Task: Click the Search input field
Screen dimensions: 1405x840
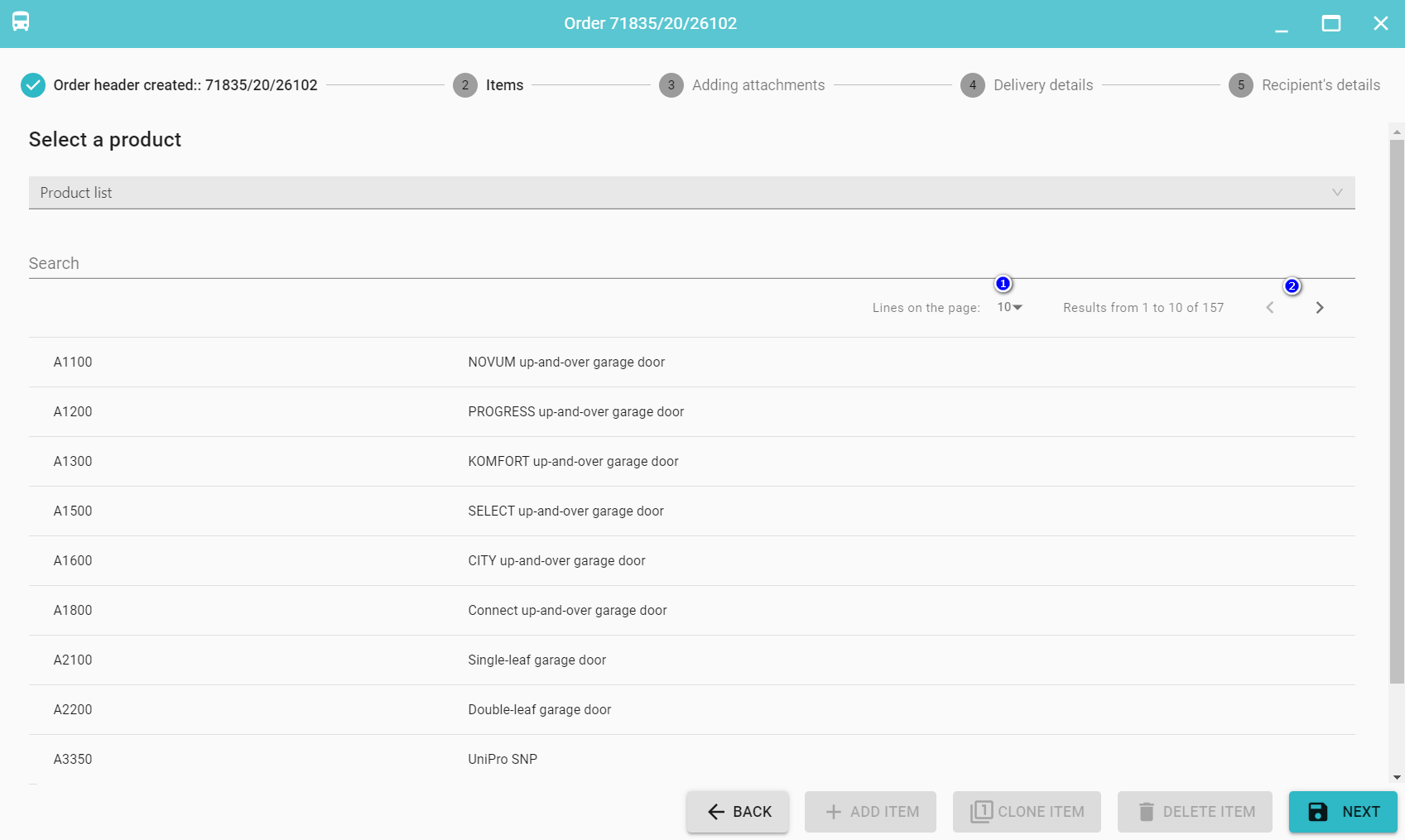Action: tap(691, 263)
